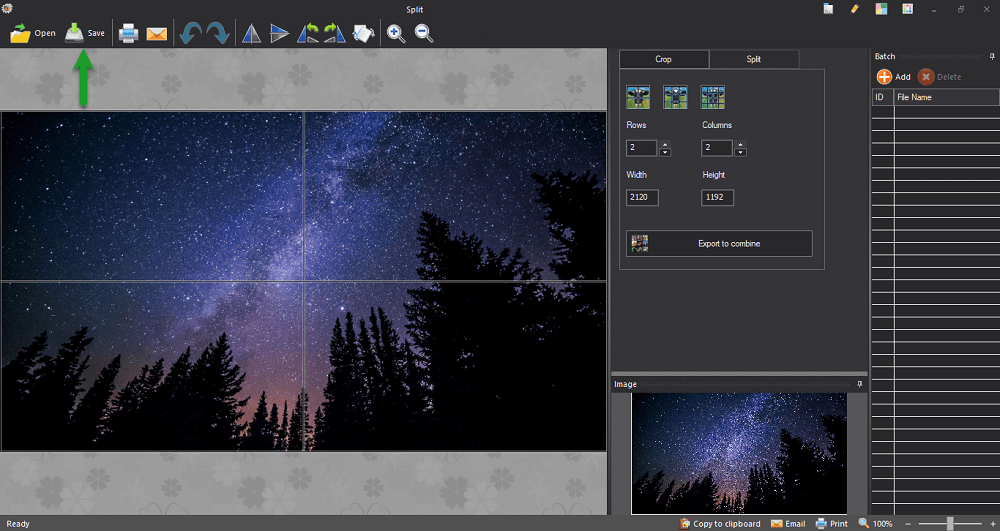Click Delete in the Batch panel
This screenshot has height=531, width=1000.
pos(939,77)
